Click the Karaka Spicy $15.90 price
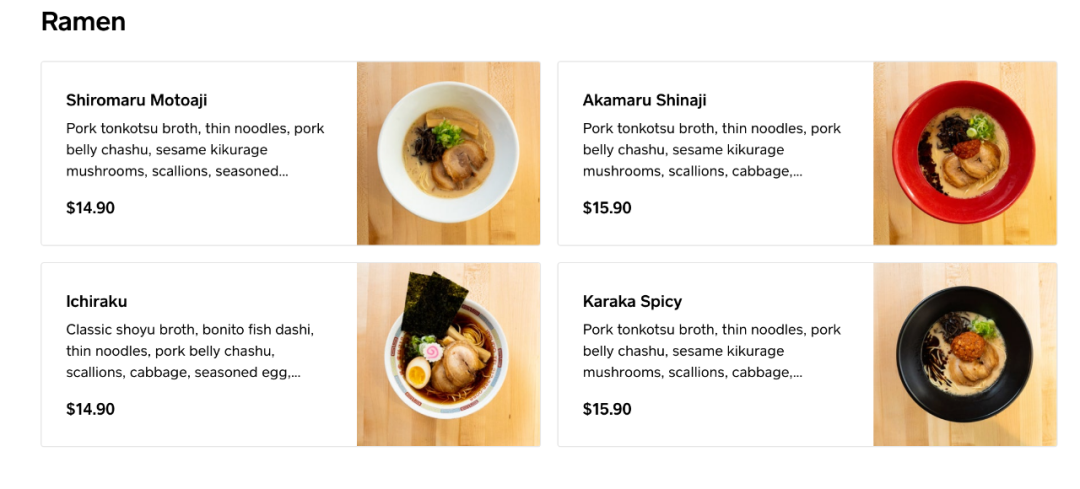Screen dimensions: 1080x489 [607, 409]
